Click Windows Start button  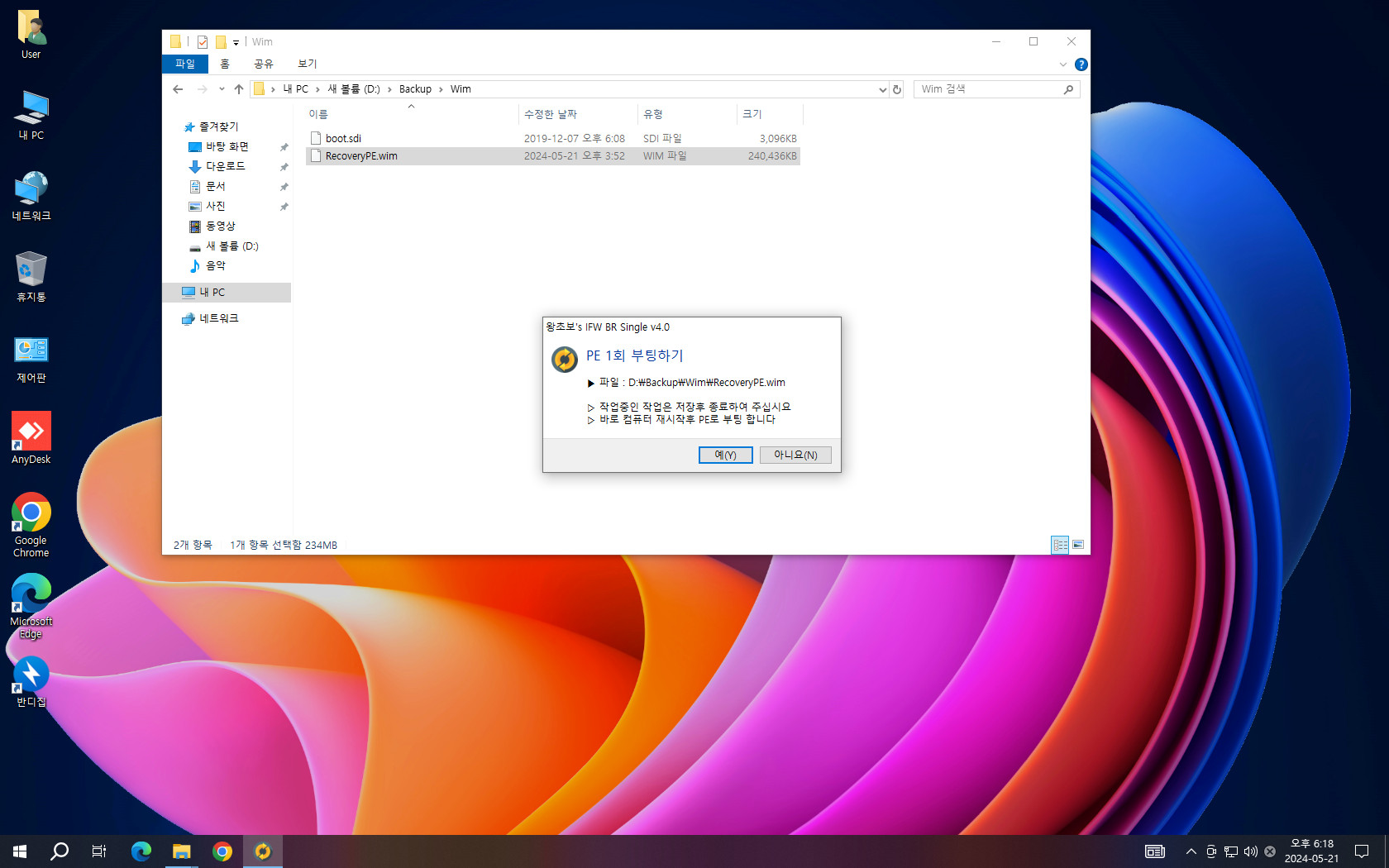tap(20, 851)
